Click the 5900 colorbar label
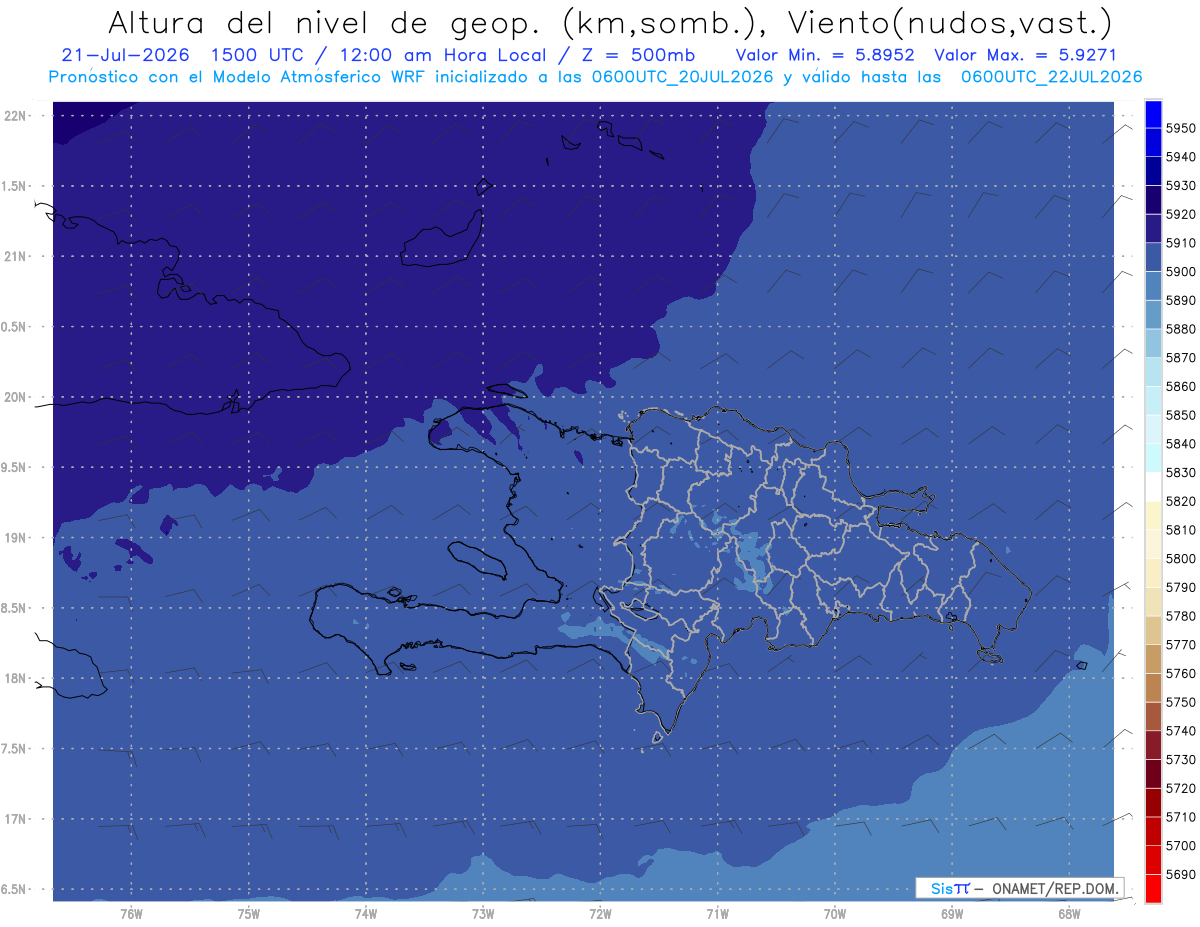Screen dimensions: 1200x927 [x=1180, y=272]
